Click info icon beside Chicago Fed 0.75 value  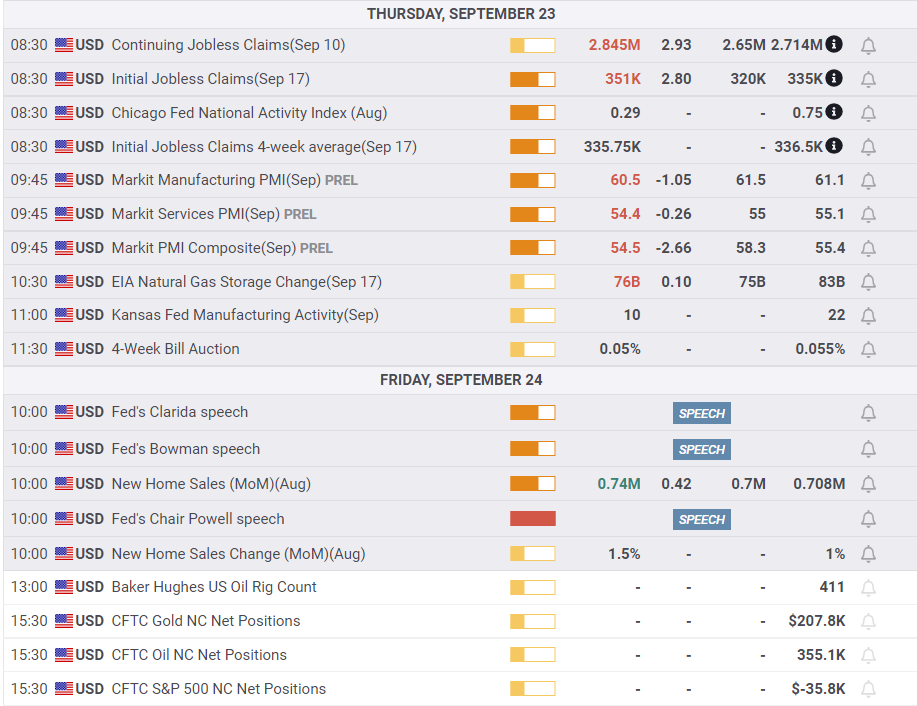(834, 112)
